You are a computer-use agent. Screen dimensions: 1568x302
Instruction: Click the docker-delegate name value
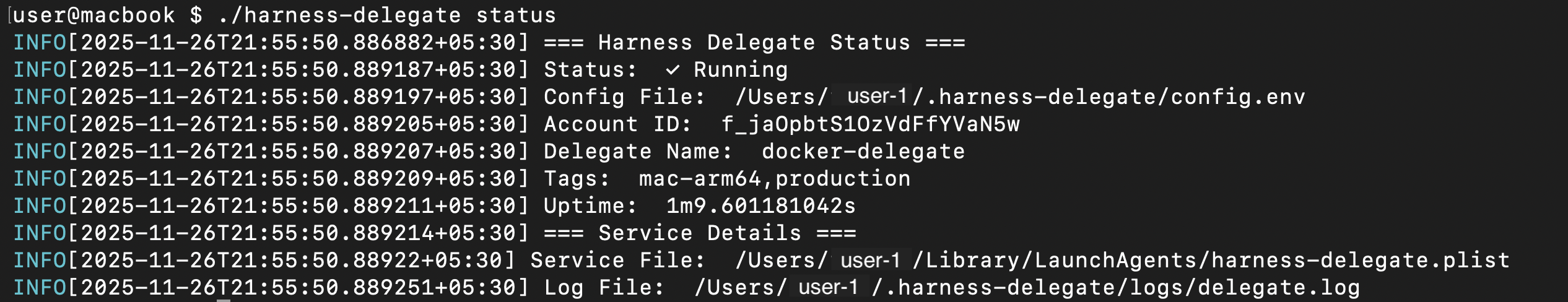tap(863, 152)
